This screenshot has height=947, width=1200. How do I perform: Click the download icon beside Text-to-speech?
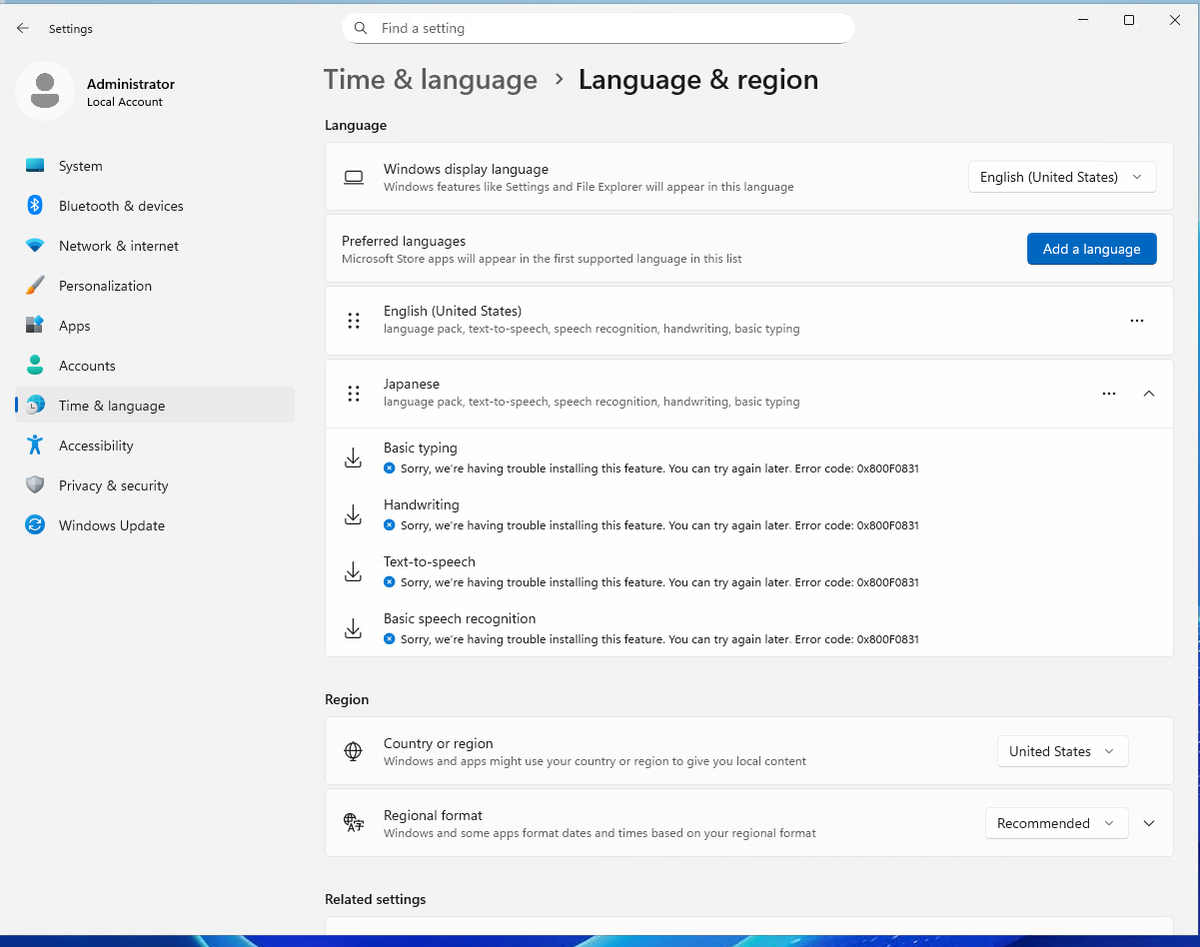click(353, 571)
